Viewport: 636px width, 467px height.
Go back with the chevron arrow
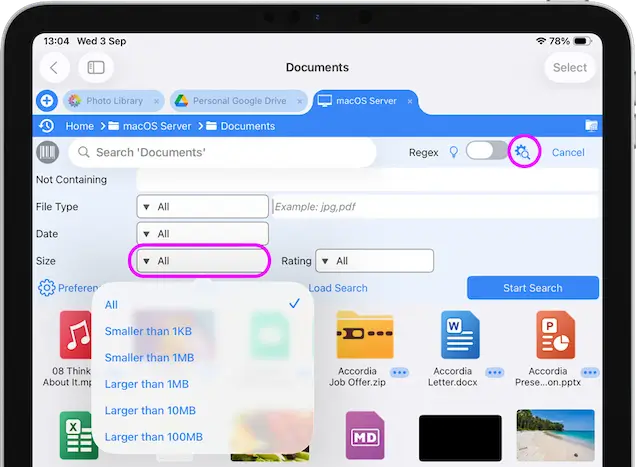(54, 67)
